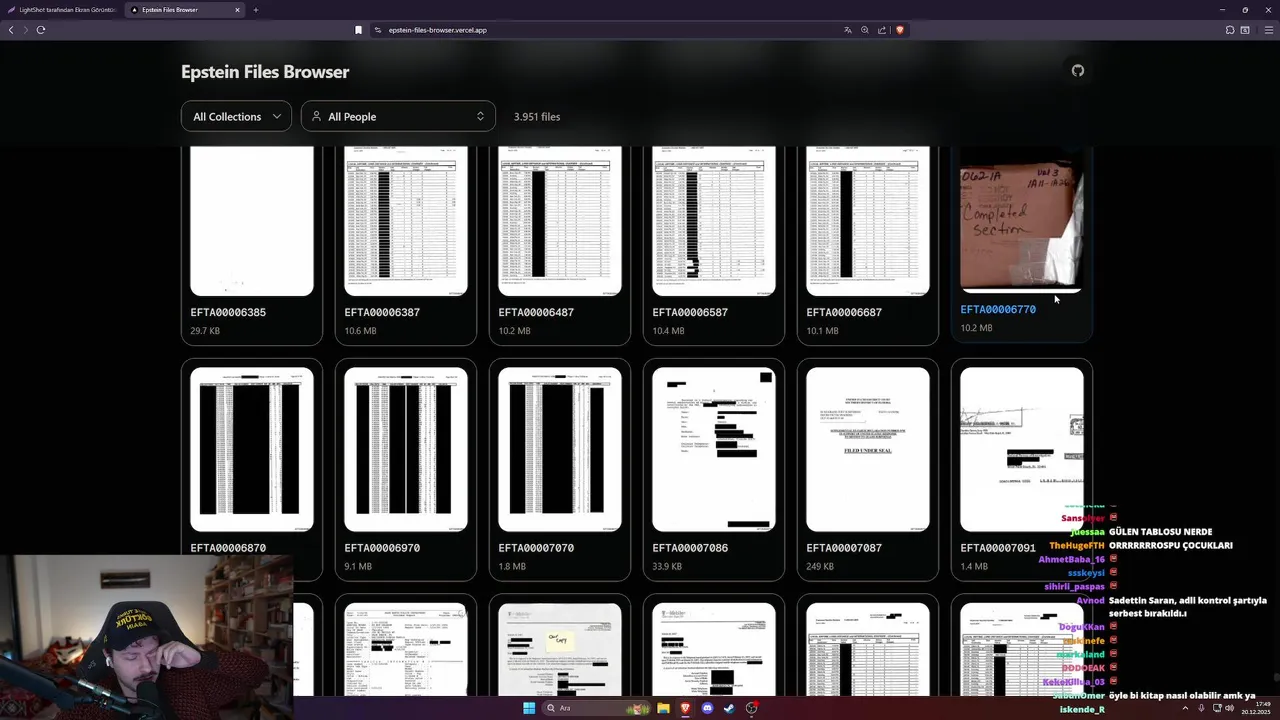Show hidden system tray icons
The width and height of the screenshot is (1280, 720).
click(x=1185, y=708)
